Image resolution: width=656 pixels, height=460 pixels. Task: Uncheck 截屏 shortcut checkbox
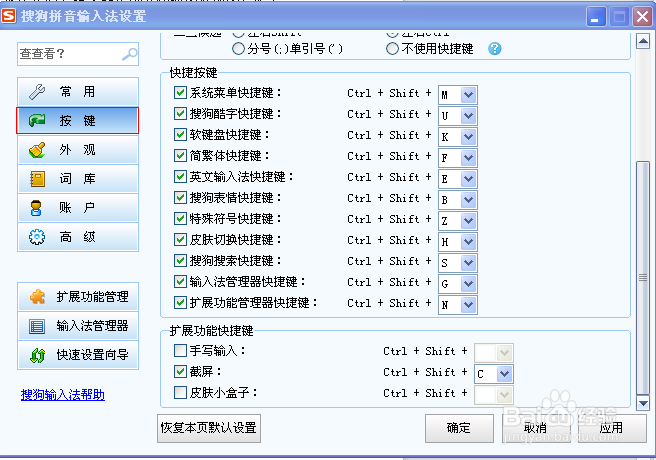pyautogui.click(x=180, y=371)
